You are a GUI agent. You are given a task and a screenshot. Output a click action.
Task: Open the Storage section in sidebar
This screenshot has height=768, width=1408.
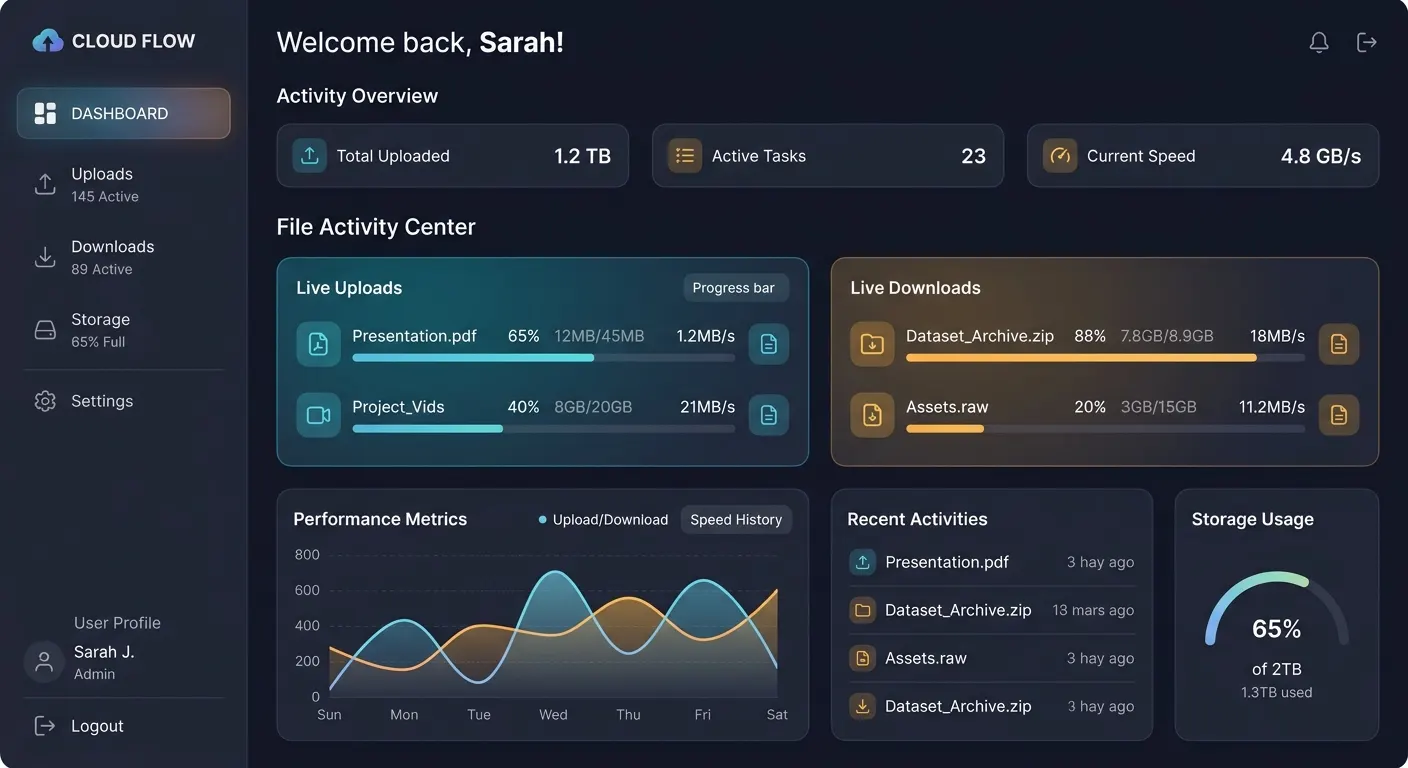point(124,330)
